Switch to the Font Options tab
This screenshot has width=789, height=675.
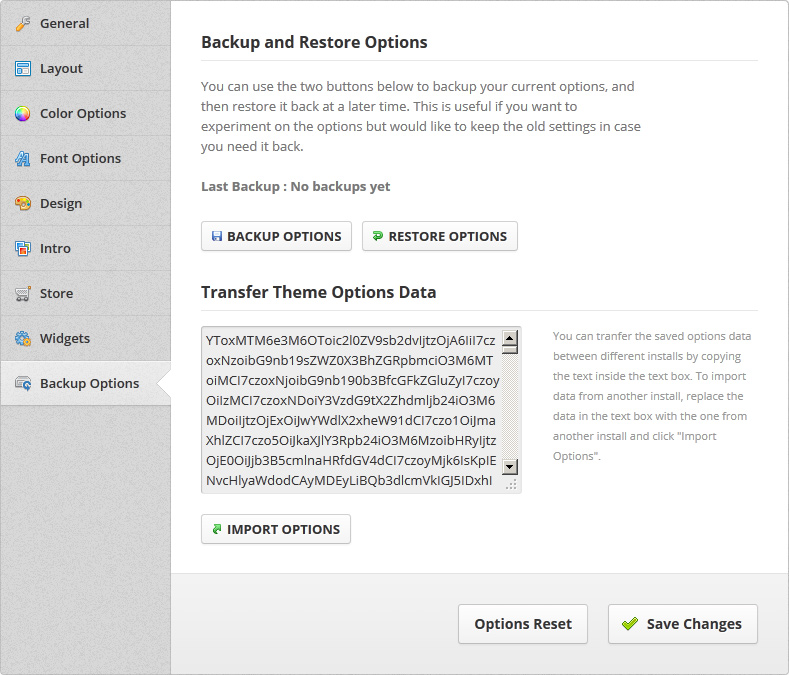[x=86, y=159]
